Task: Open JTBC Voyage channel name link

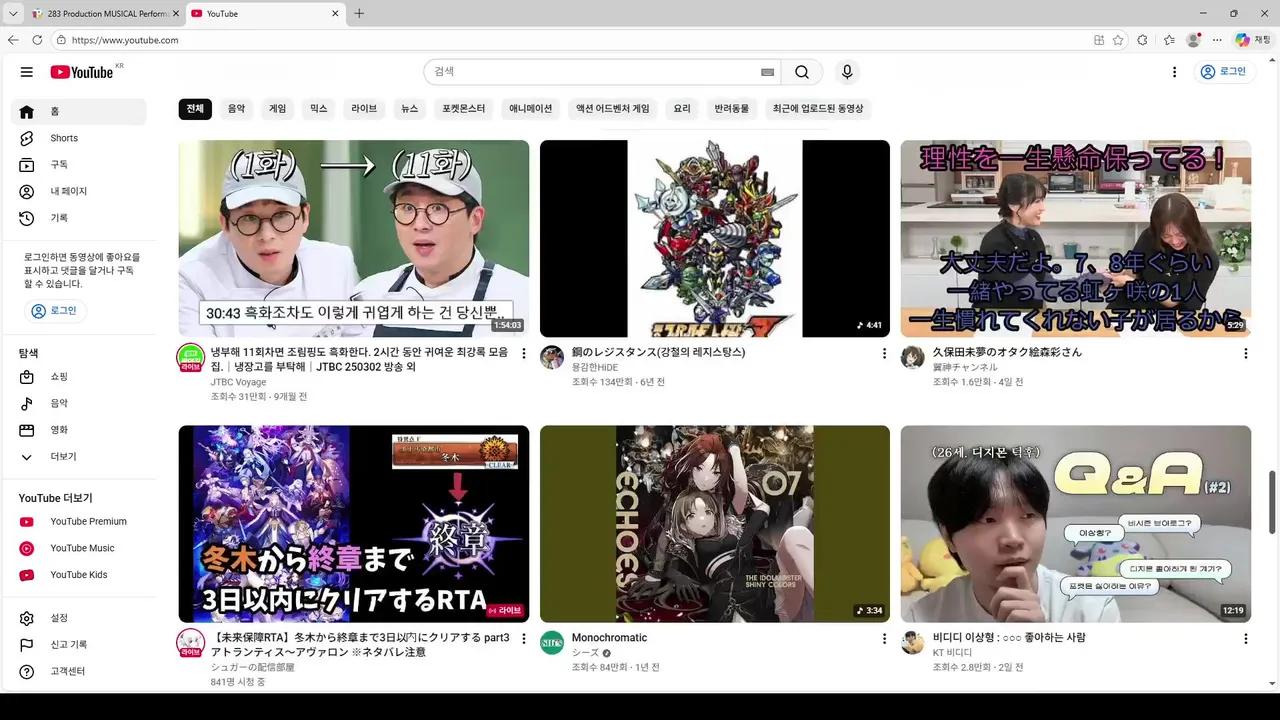Action: pyautogui.click(x=238, y=382)
